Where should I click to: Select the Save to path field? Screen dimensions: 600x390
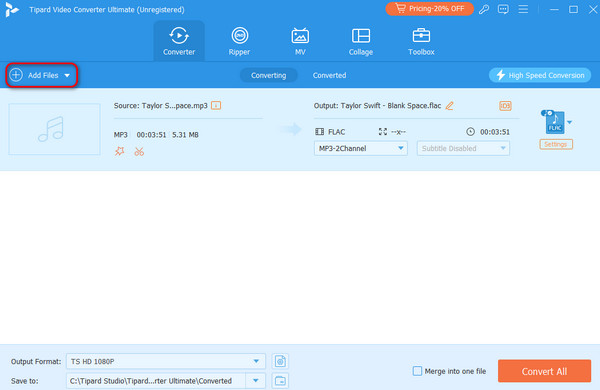point(156,381)
